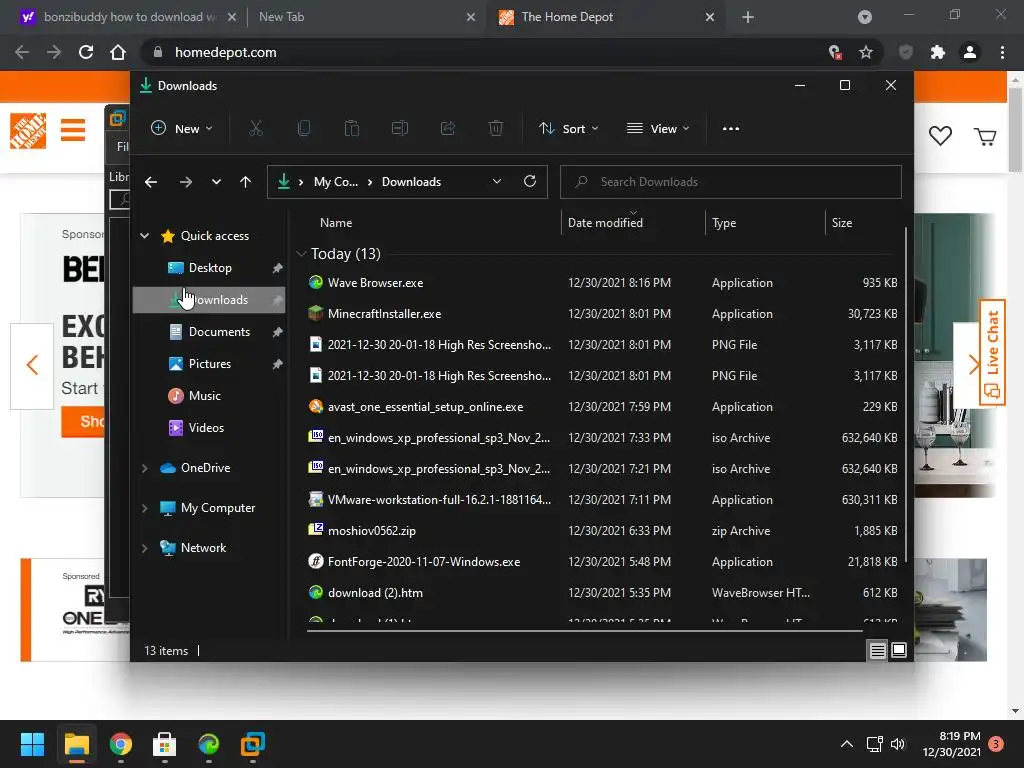The image size is (1024, 768).
Task: Switch to large thumbnails view icon in status bar
Action: [x=899, y=650]
